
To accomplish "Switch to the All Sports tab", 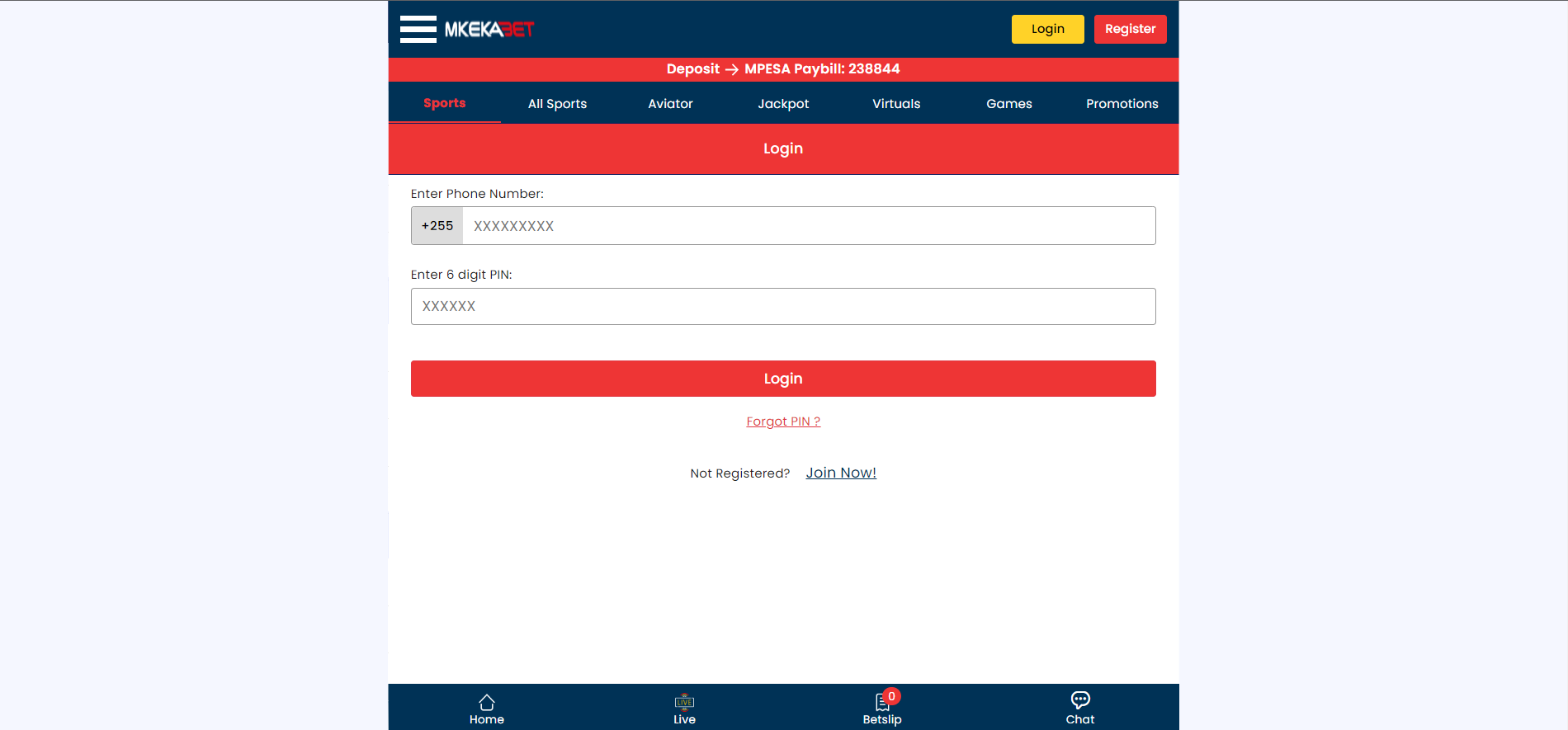I will click(x=557, y=104).
